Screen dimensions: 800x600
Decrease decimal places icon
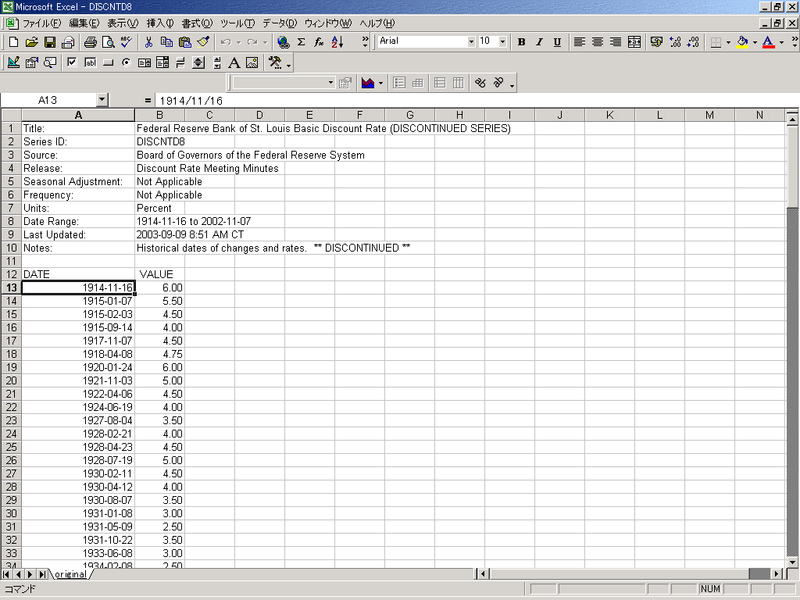pyautogui.click(x=693, y=42)
